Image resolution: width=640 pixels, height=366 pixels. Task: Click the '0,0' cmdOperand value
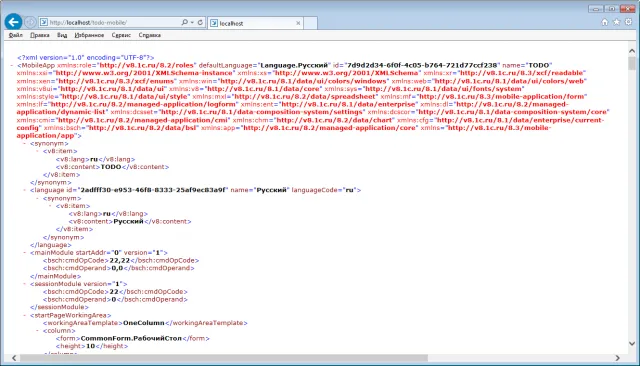point(117,268)
